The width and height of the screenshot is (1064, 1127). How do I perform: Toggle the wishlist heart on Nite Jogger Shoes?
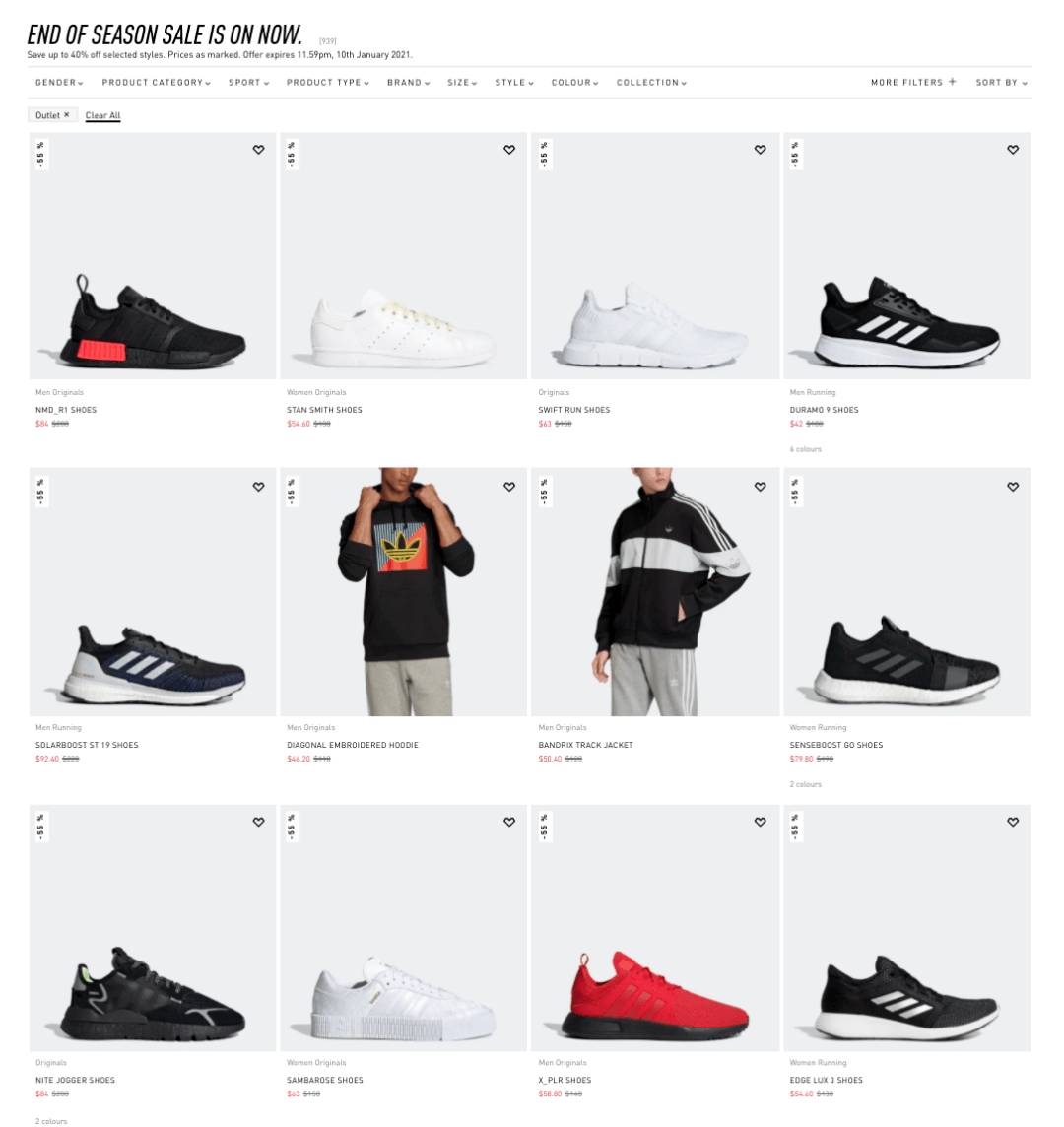258,822
